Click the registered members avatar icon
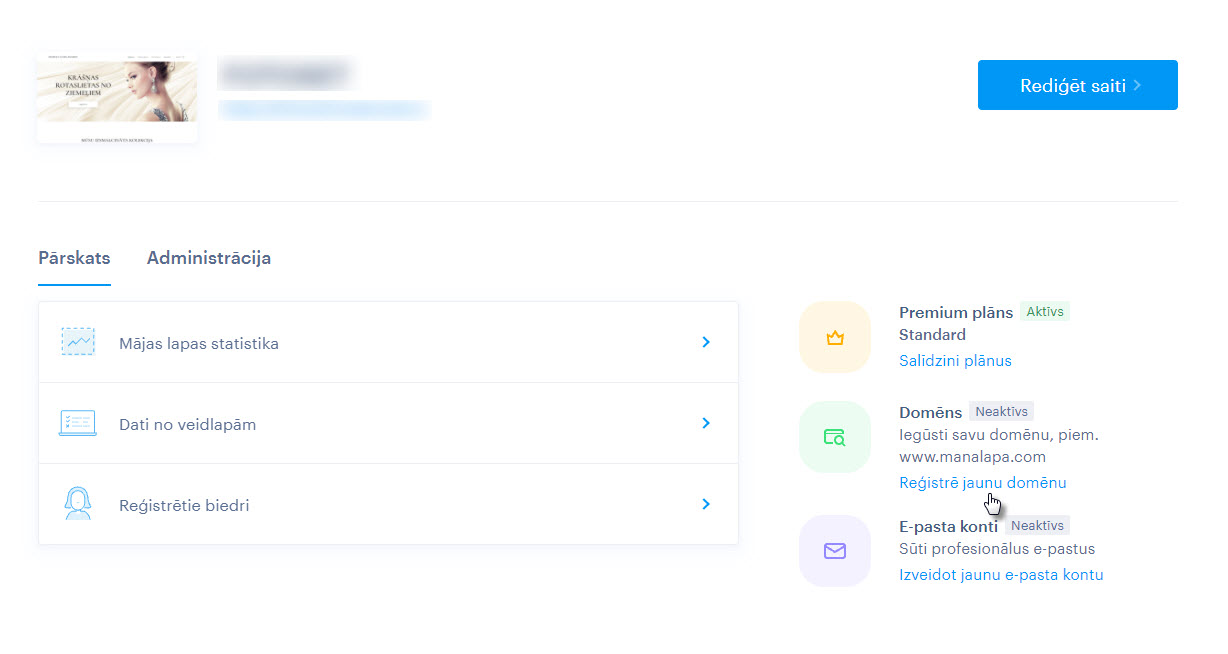 click(x=77, y=504)
